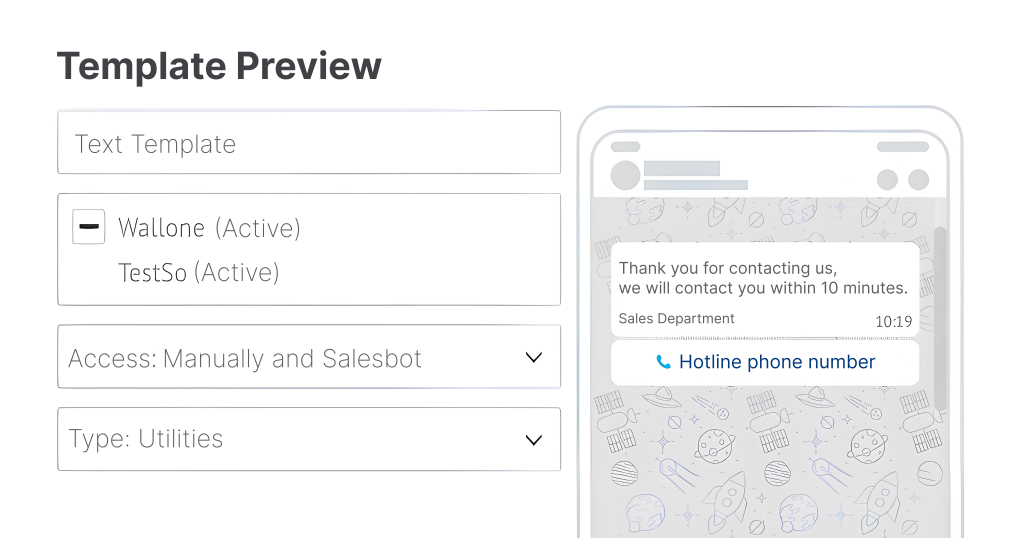Click the chevron in the Access dropdown

point(534,358)
